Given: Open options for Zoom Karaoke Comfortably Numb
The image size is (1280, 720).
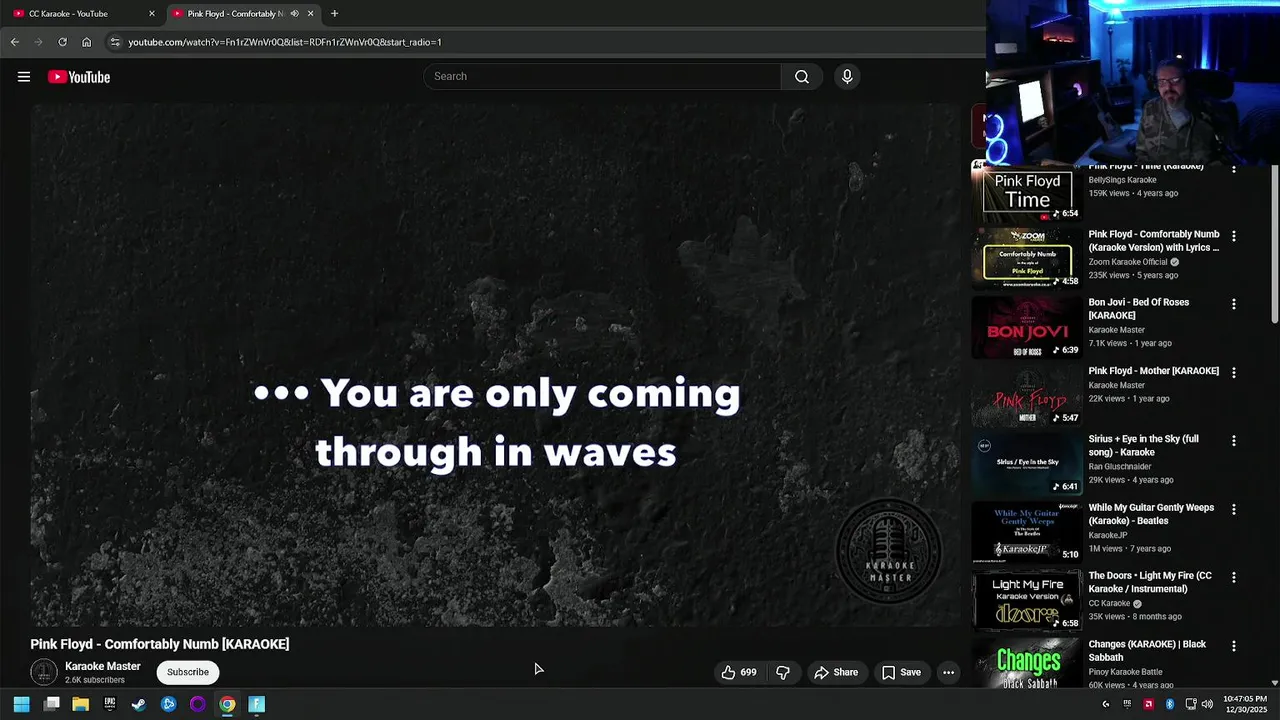Looking at the screenshot, I should click(x=1233, y=236).
